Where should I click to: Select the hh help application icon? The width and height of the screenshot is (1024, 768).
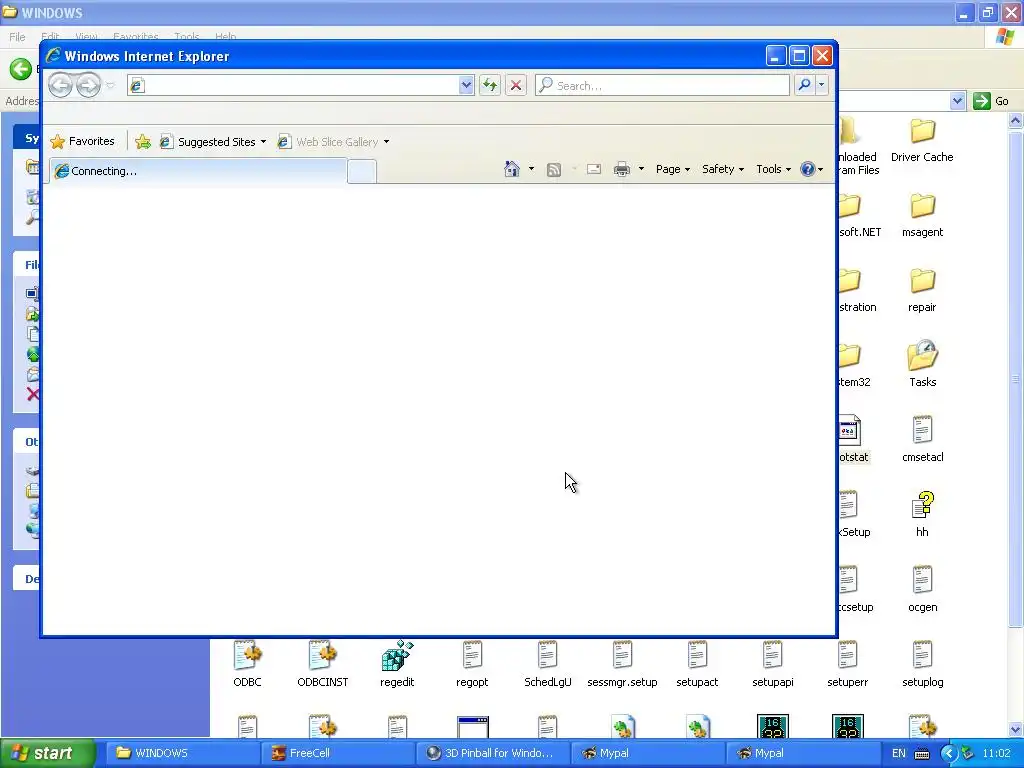tap(922, 505)
